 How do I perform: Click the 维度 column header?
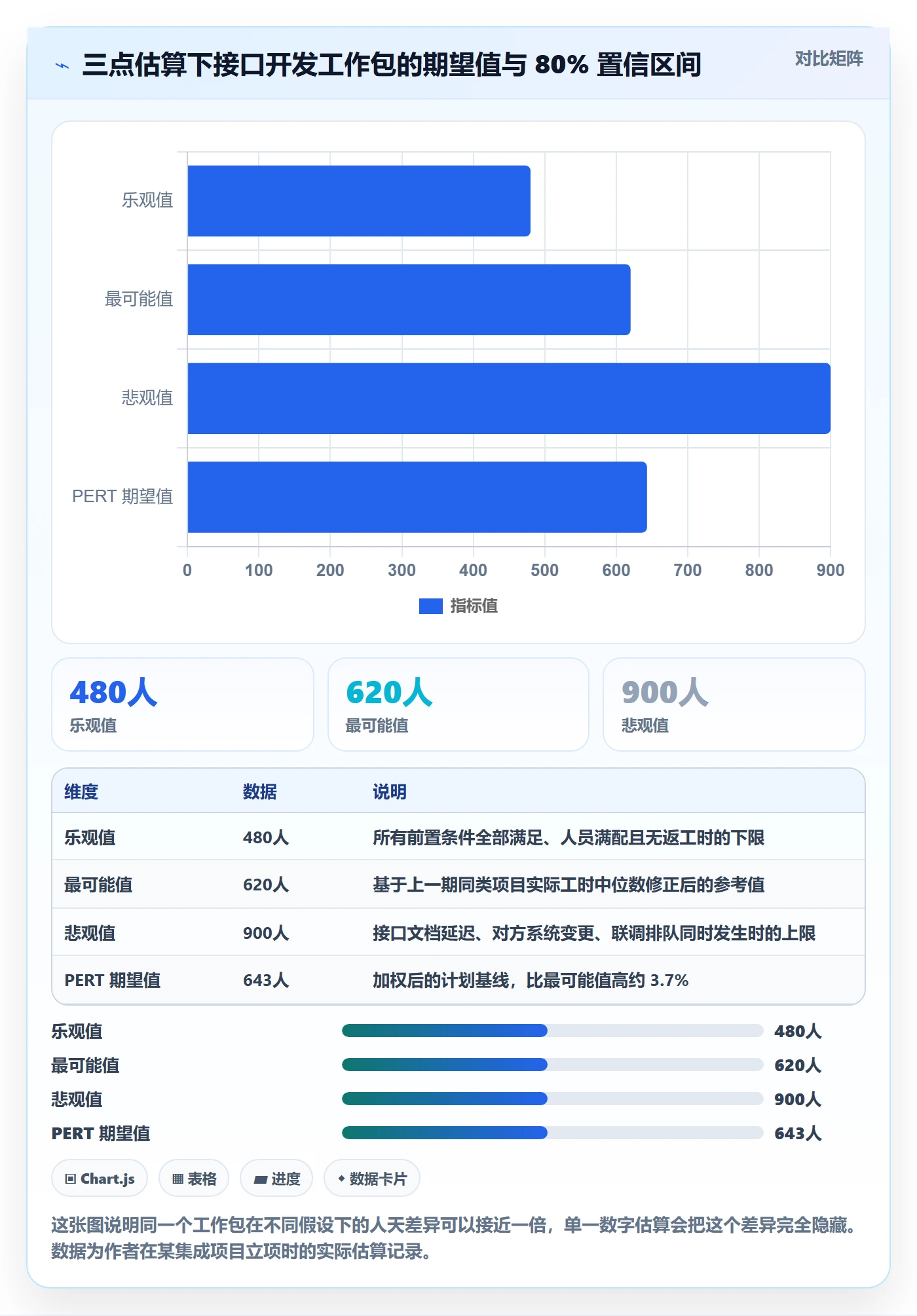click(81, 792)
